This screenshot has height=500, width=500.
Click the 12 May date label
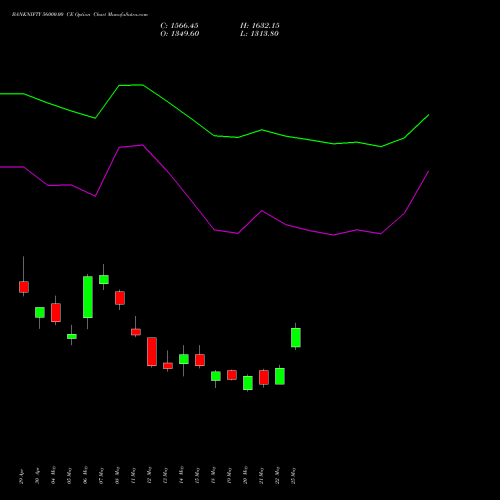coord(149,475)
